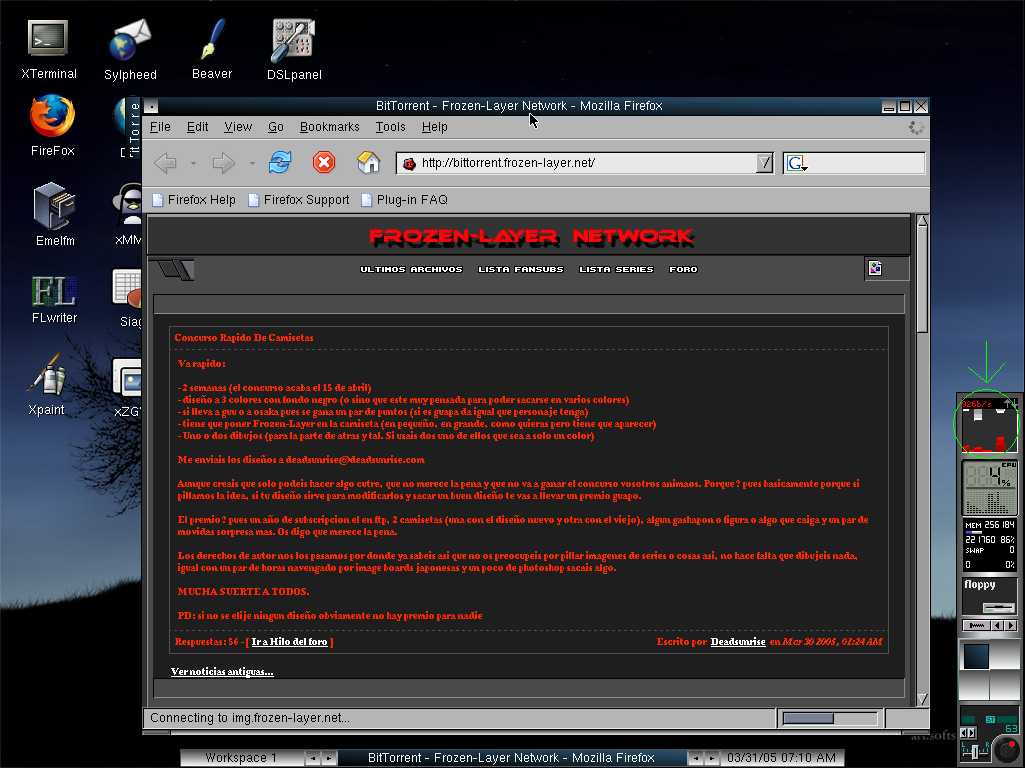The image size is (1025, 768).
Task: Click the right arrow in the mount applet
Action: tap(1011, 626)
